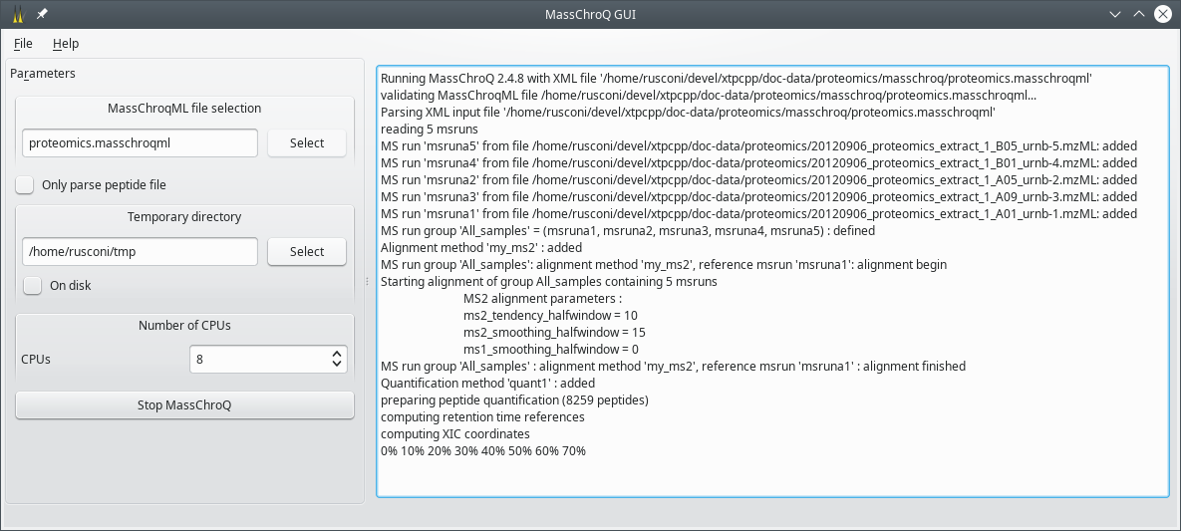Click the proteomics.masschroqml file path field
Screen dimensions: 1181x531
(140, 143)
